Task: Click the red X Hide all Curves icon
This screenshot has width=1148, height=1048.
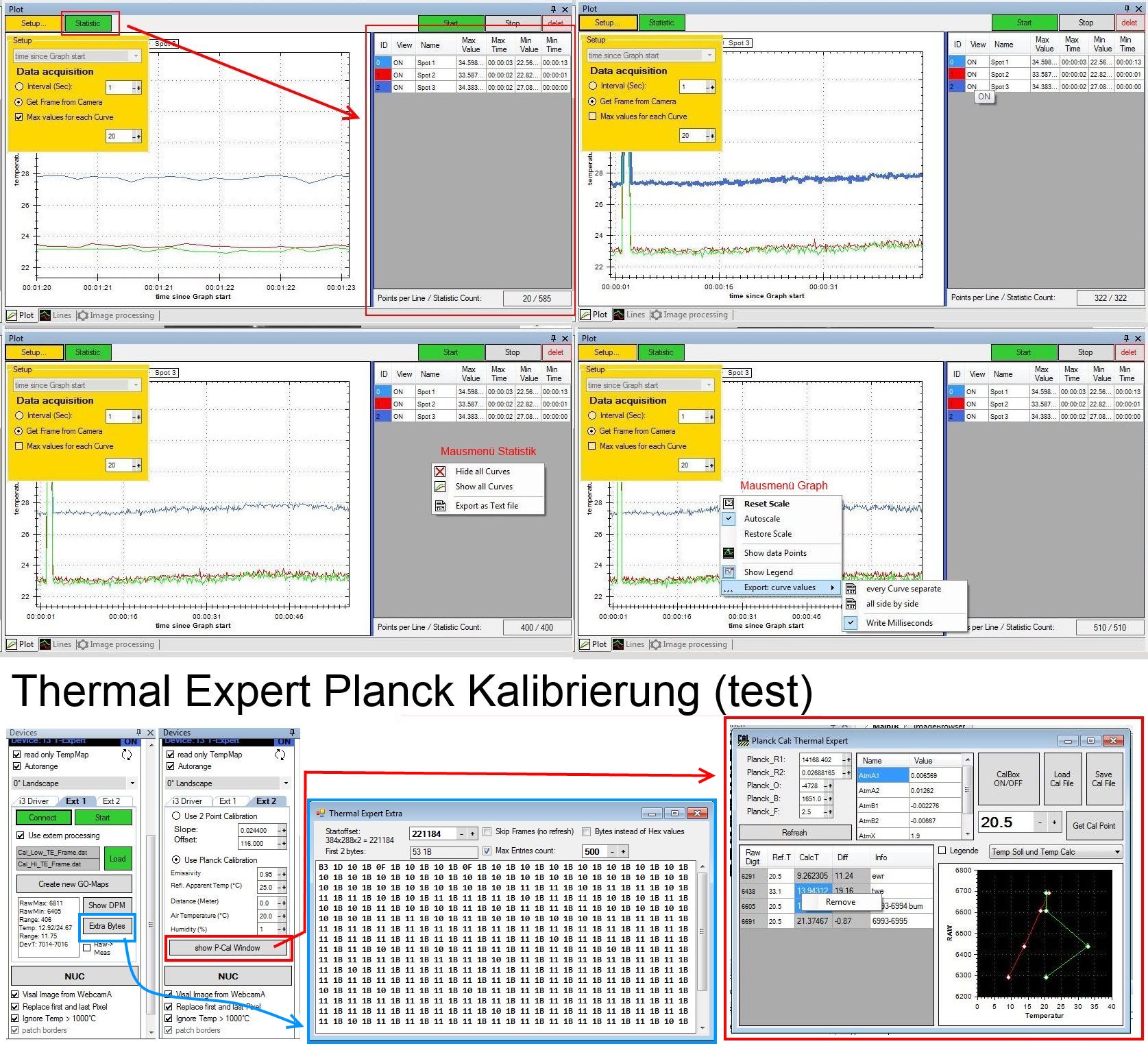Action: pyautogui.click(x=441, y=472)
